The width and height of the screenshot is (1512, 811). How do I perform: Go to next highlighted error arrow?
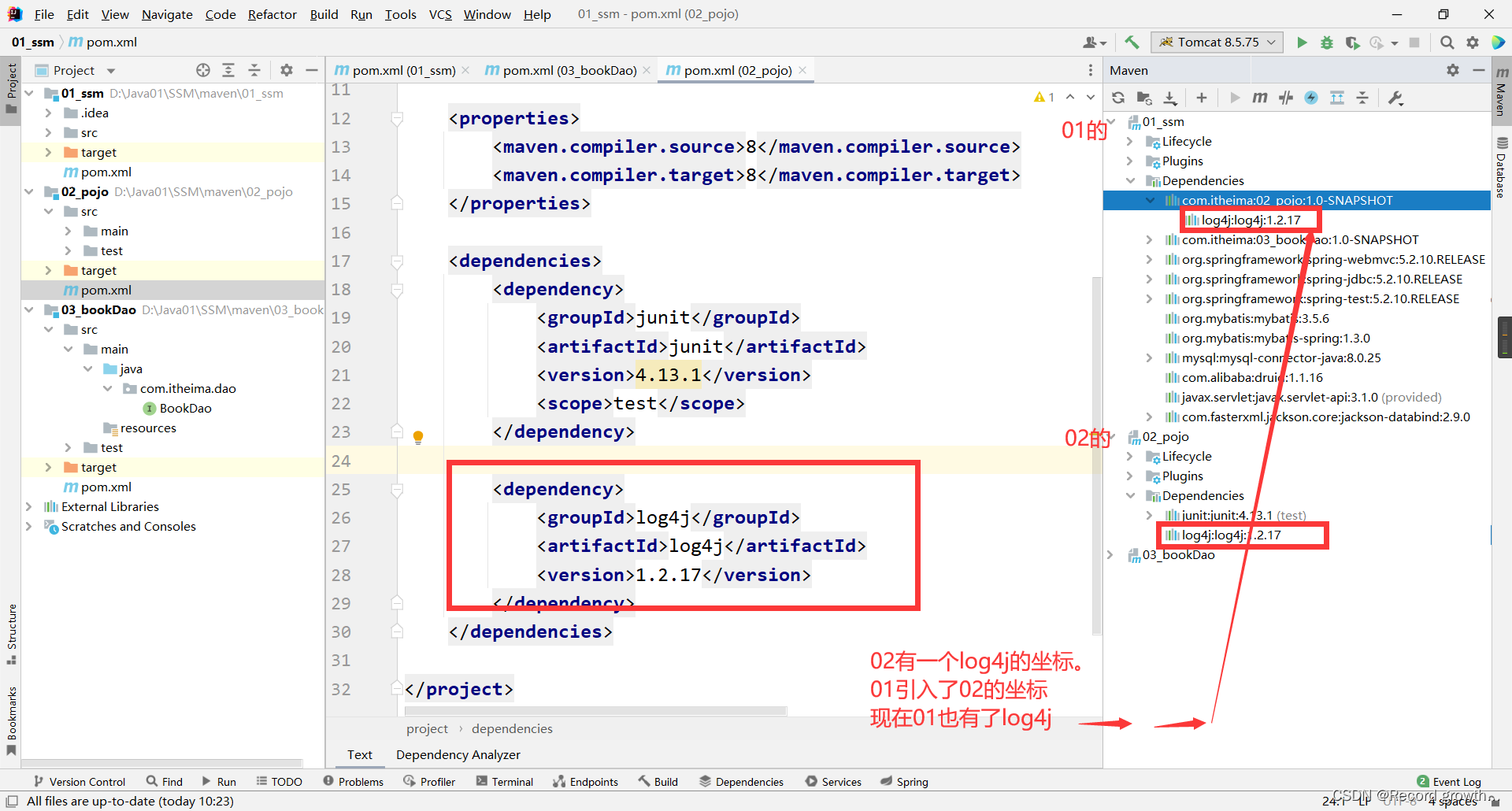point(1091,97)
